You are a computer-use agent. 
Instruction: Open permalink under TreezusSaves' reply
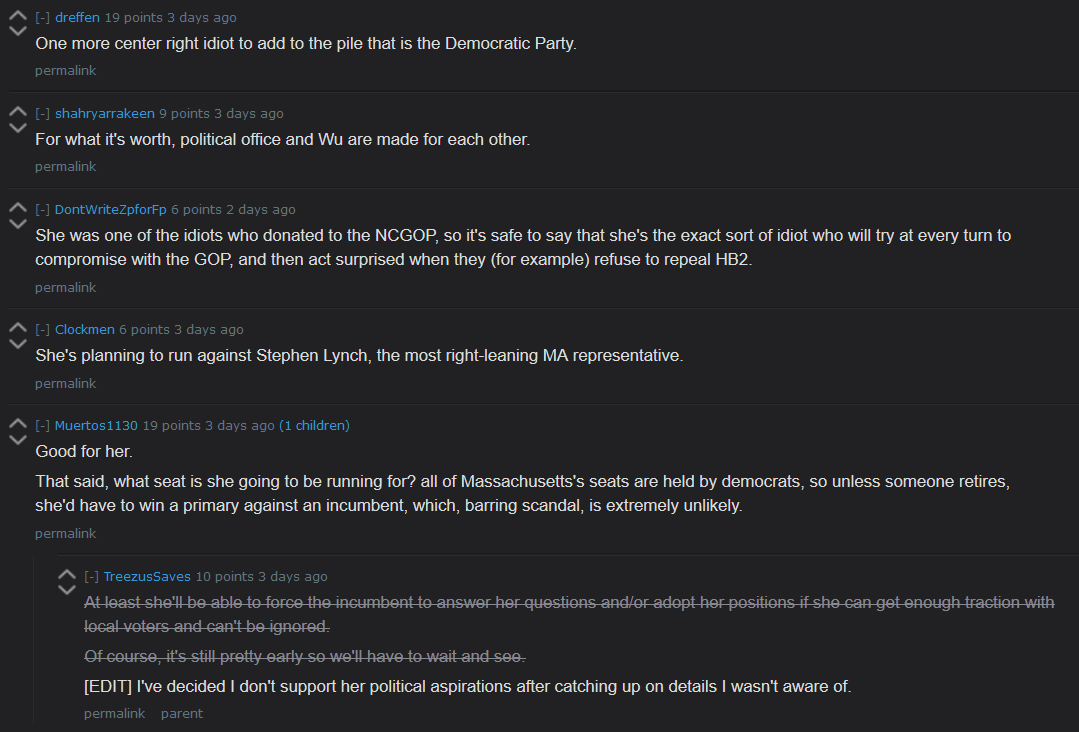pyautogui.click(x=114, y=714)
